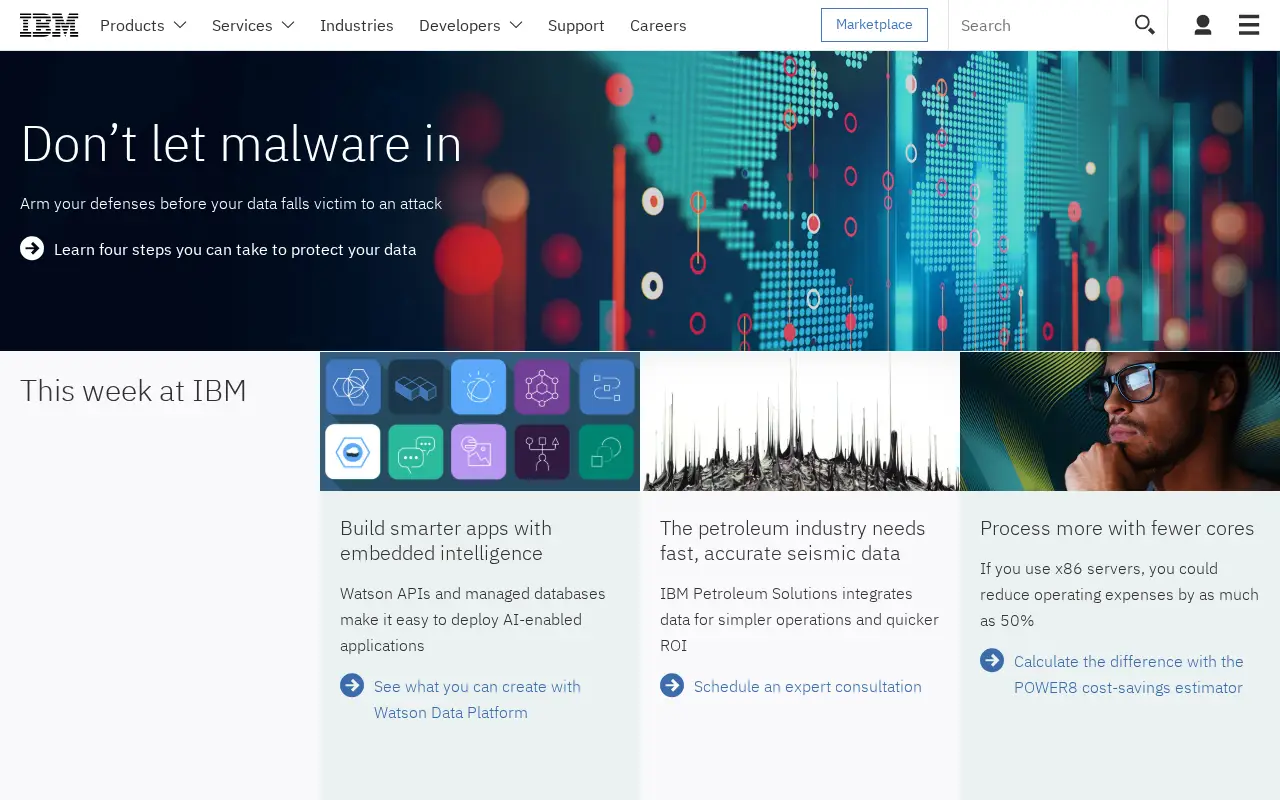This screenshot has height=800, width=1280.
Task: Click arrow icon beside POWER8 cost-savings estimator link
Action: (992, 660)
